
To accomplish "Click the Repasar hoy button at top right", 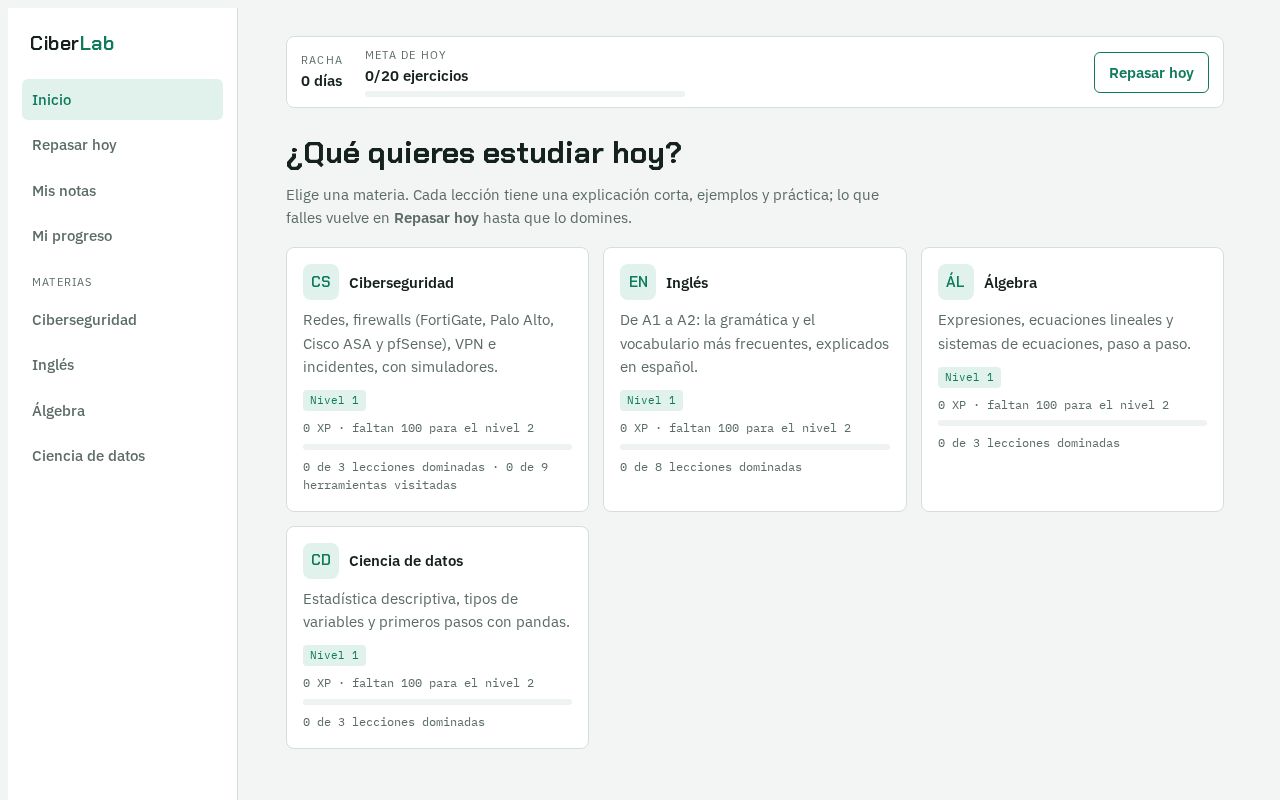I will coord(1151,73).
